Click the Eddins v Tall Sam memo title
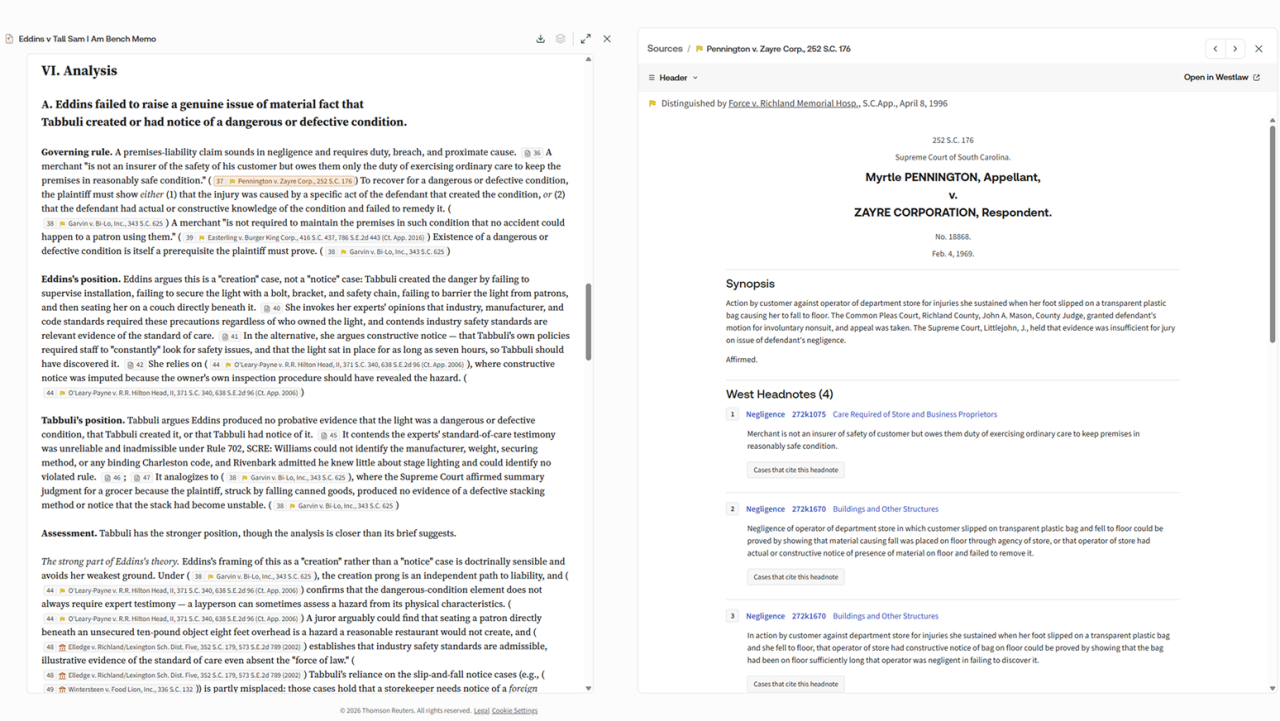Viewport: 1280px width, 721px height. click(x=87, y=39)
